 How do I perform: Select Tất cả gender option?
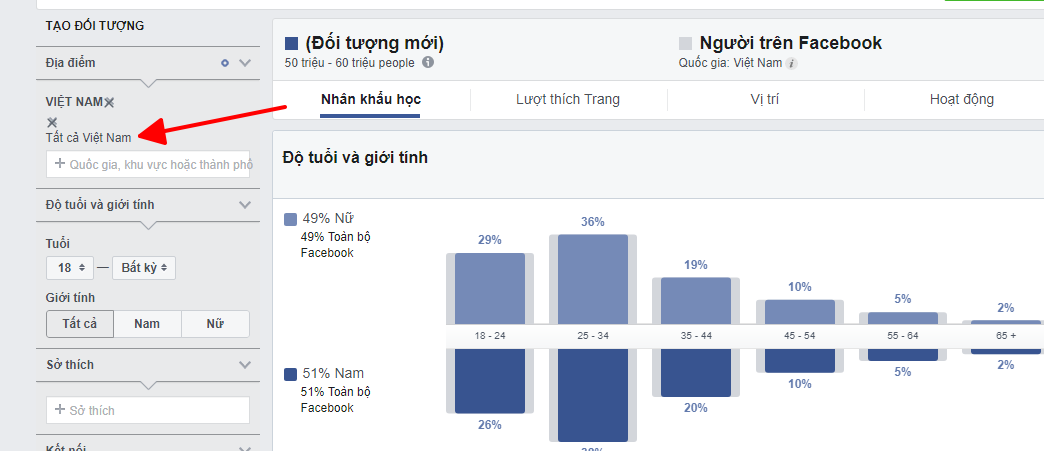coord(80,324)
